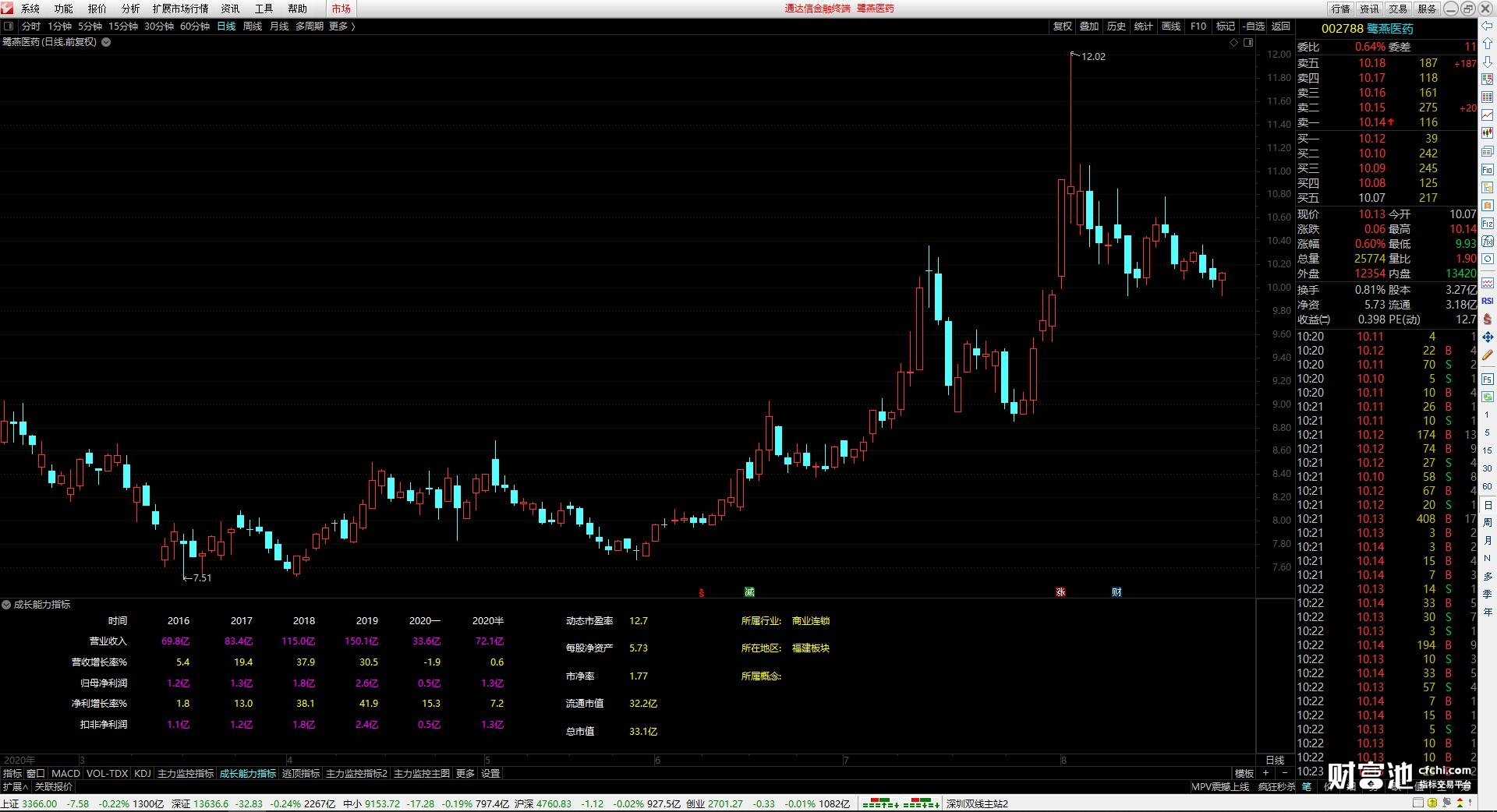Click the diamond icon at chart top right

point(1233,42)
